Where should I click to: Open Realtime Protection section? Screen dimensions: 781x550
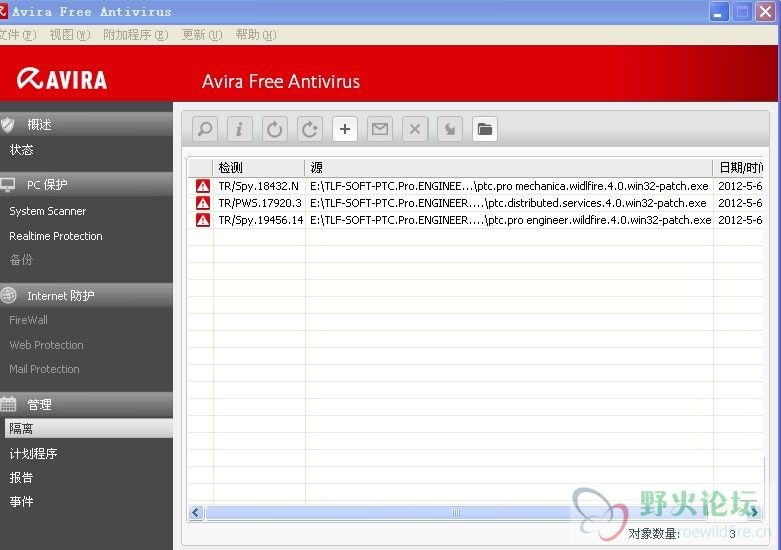coord(56,236)
